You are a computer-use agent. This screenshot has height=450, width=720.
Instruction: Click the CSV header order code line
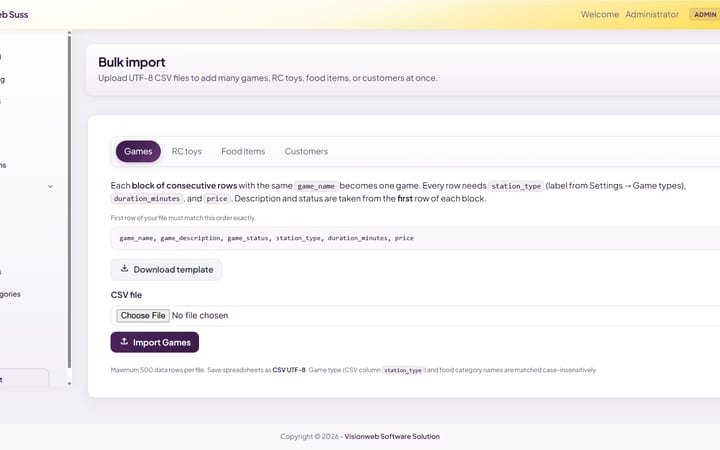point(266,238)
